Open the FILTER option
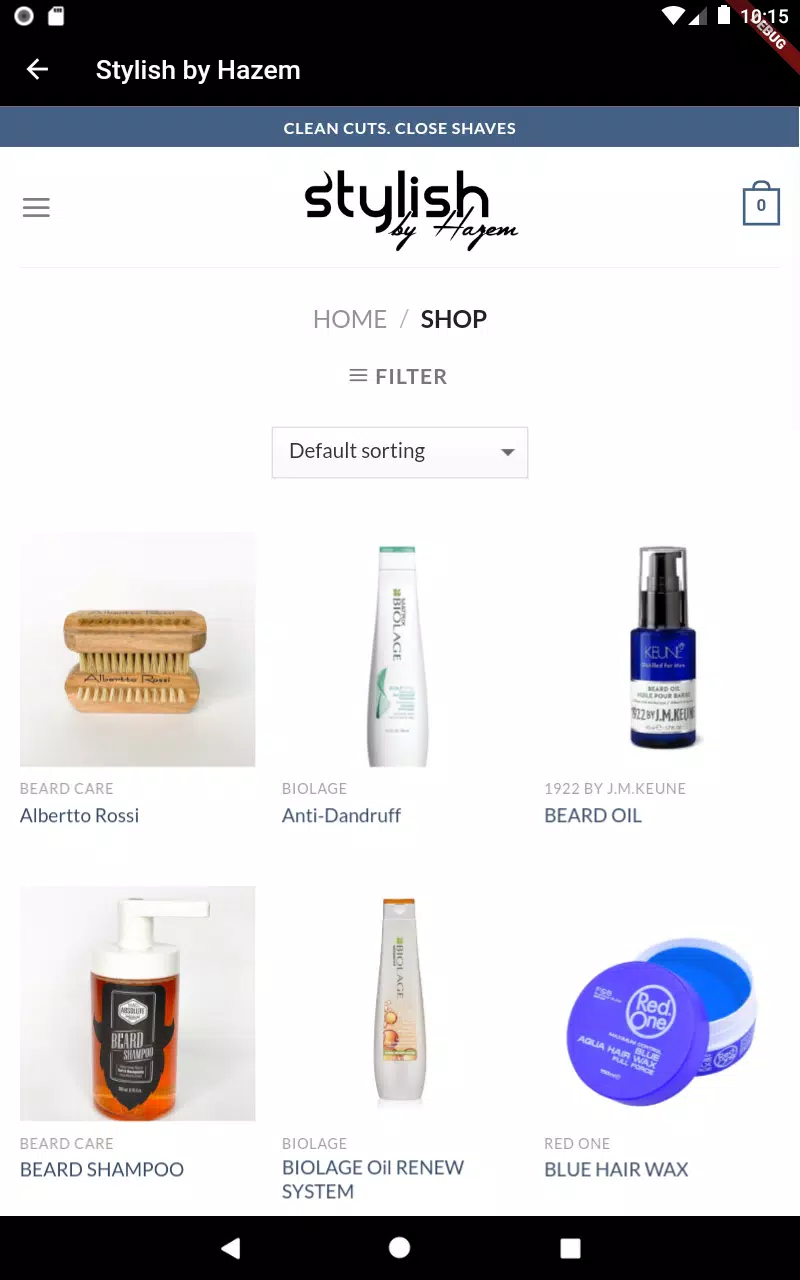 point(399,376)
